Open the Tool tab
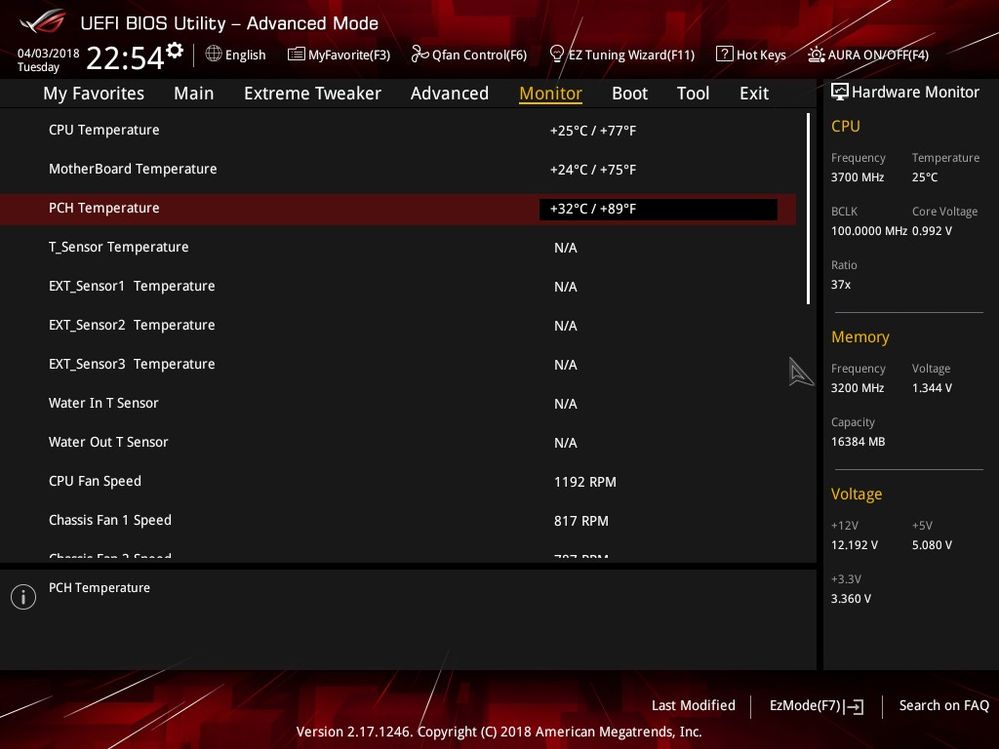The image size is (999, 749). pyautogui.click(x=693, y=94)
